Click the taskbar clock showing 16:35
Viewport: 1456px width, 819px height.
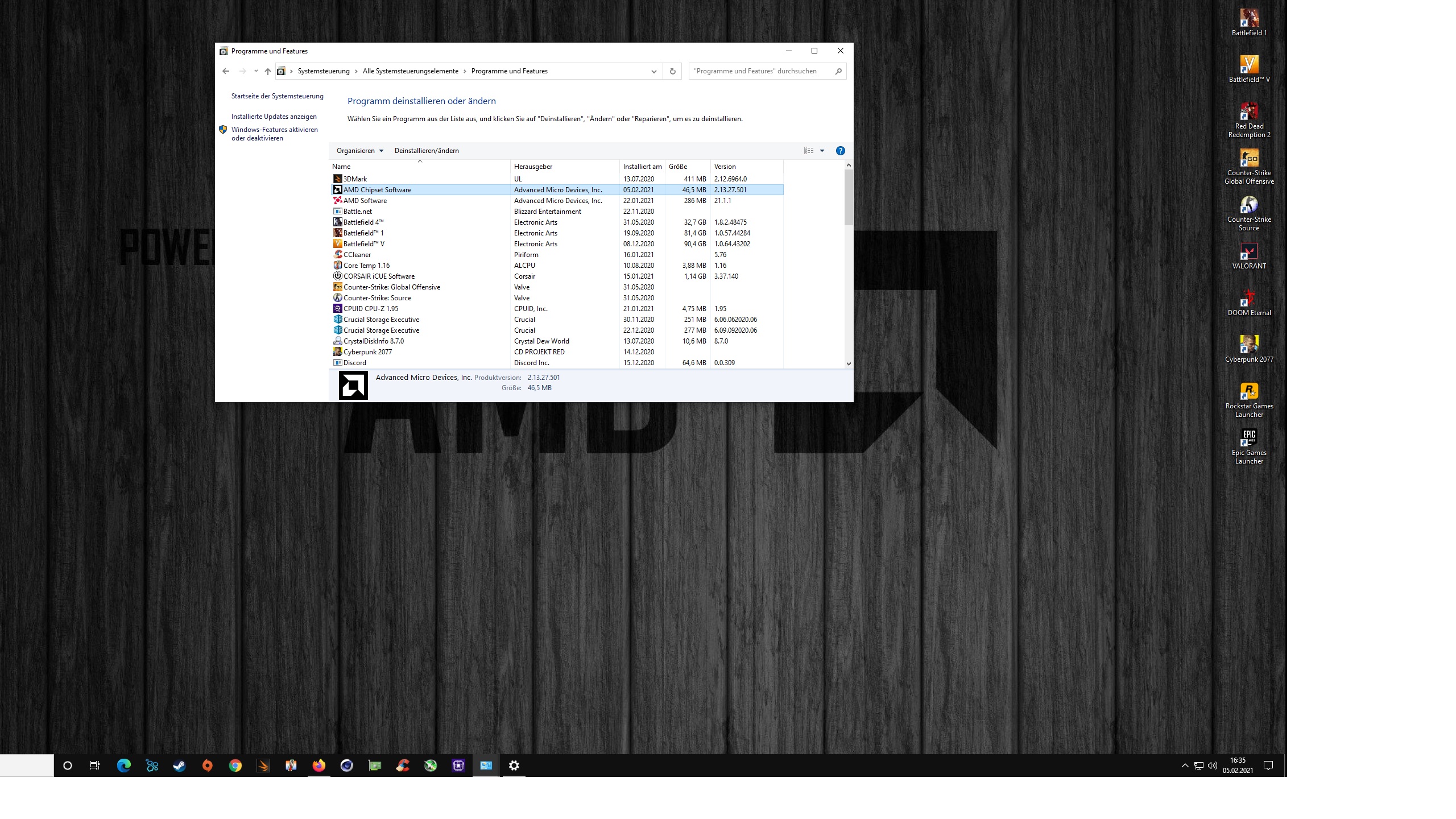pos(1238,766)
